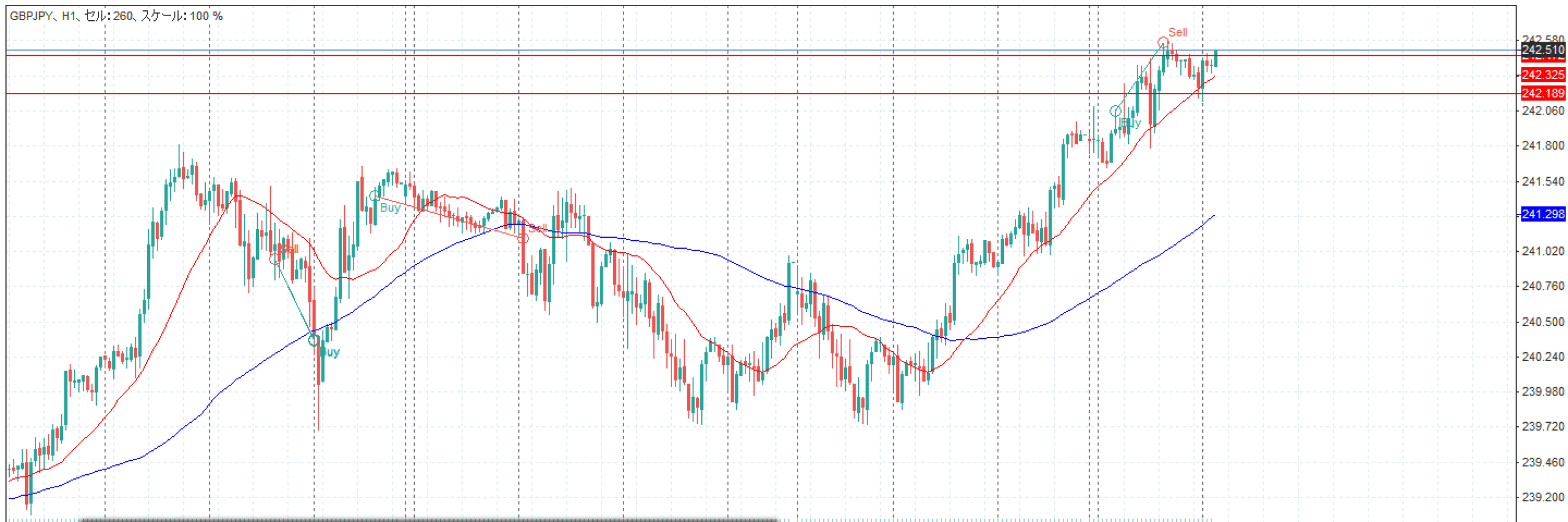This screenshot has height=522, width=1568.
Task: Click the 239.200 value on the price axis
Action: [1542, 497]
